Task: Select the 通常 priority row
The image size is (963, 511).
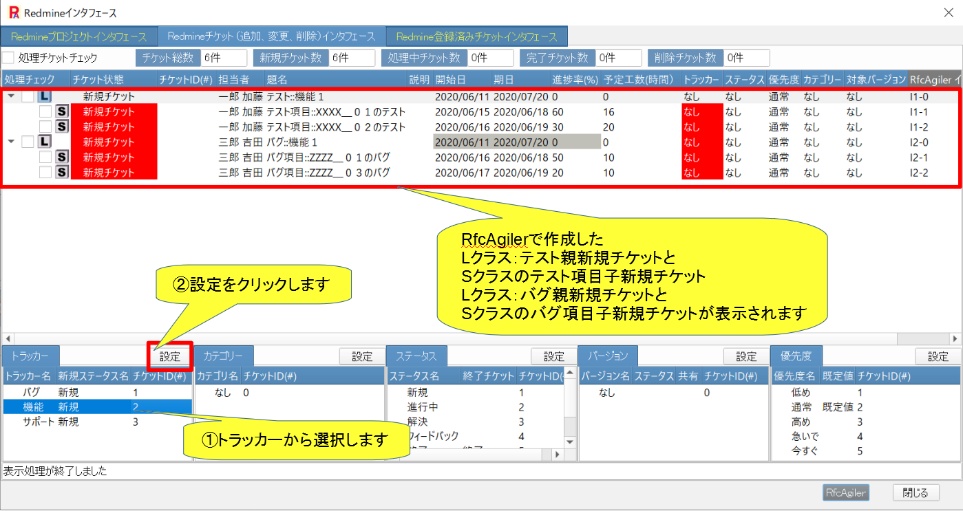Action: pos(866,407)
